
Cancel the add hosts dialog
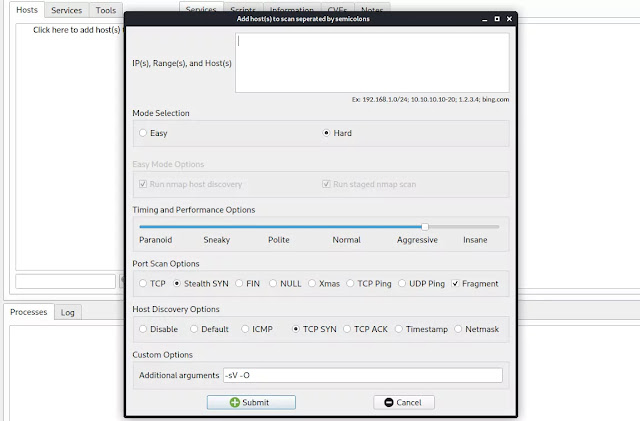point(404,402)
